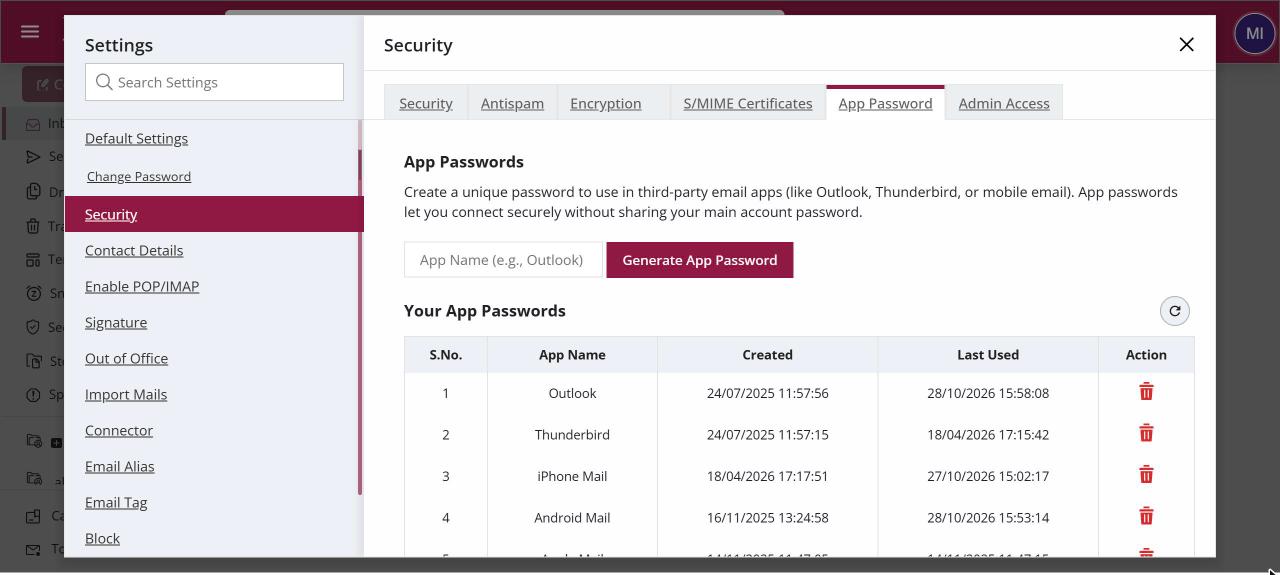This screenshot has width=1280, height=575.
Task: Delete the Outlook app password
Action: 1146,392
